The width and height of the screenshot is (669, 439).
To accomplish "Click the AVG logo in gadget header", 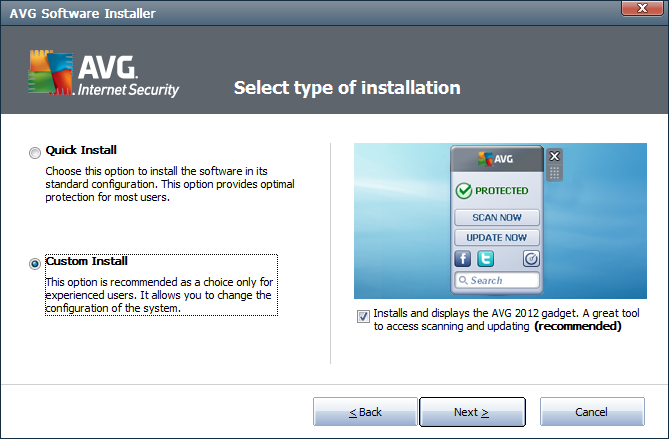I will 496,159.
